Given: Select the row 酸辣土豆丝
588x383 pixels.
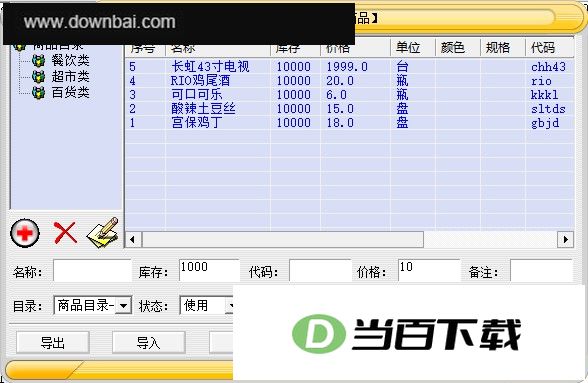Looking at the screenshot, I should [350, 109].
